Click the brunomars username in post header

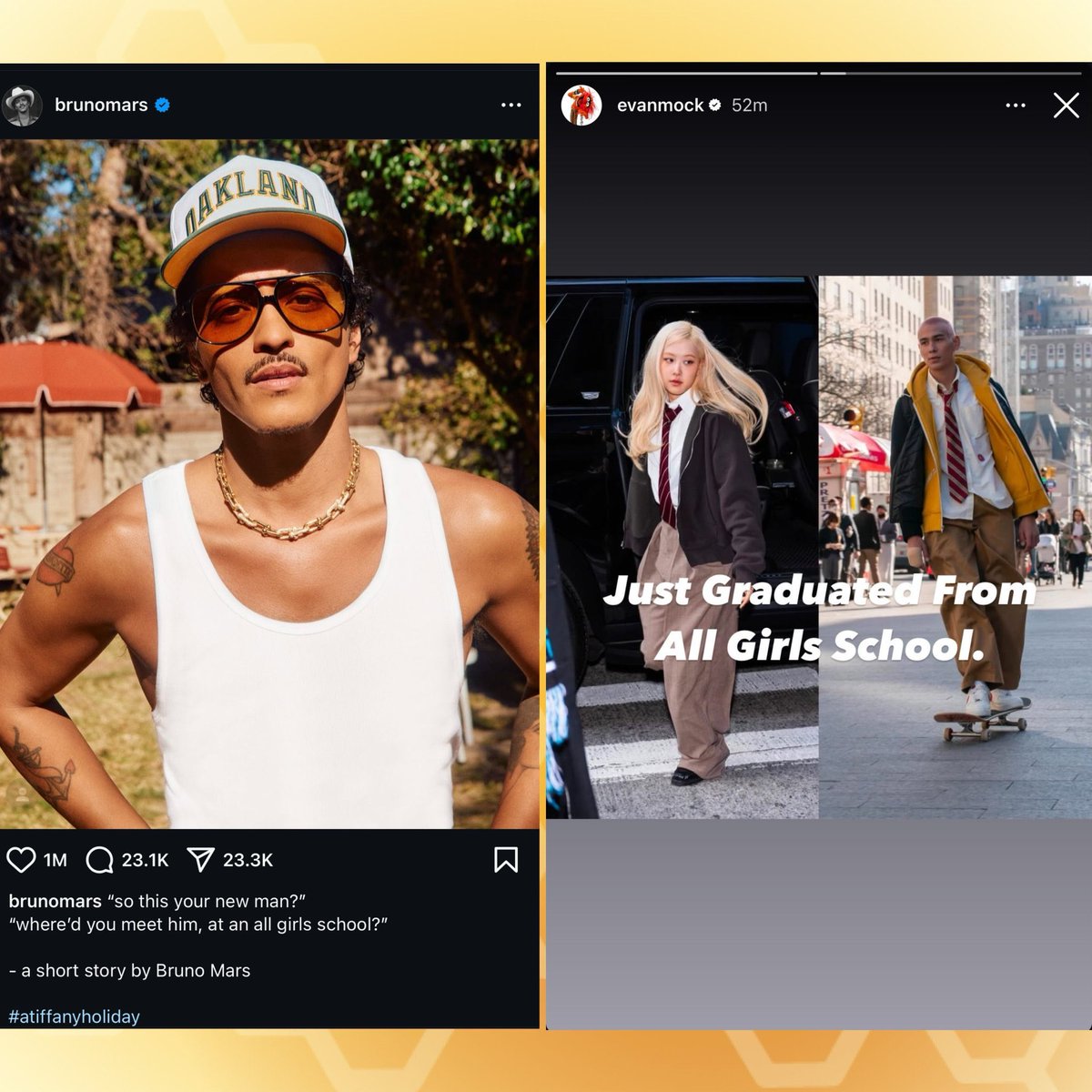[101, 105]
